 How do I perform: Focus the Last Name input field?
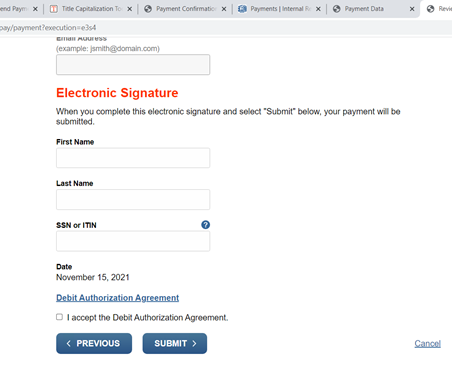(133, 199)
